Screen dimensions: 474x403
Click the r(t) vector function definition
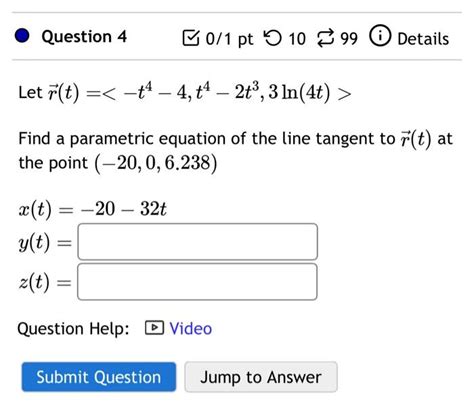185,92
